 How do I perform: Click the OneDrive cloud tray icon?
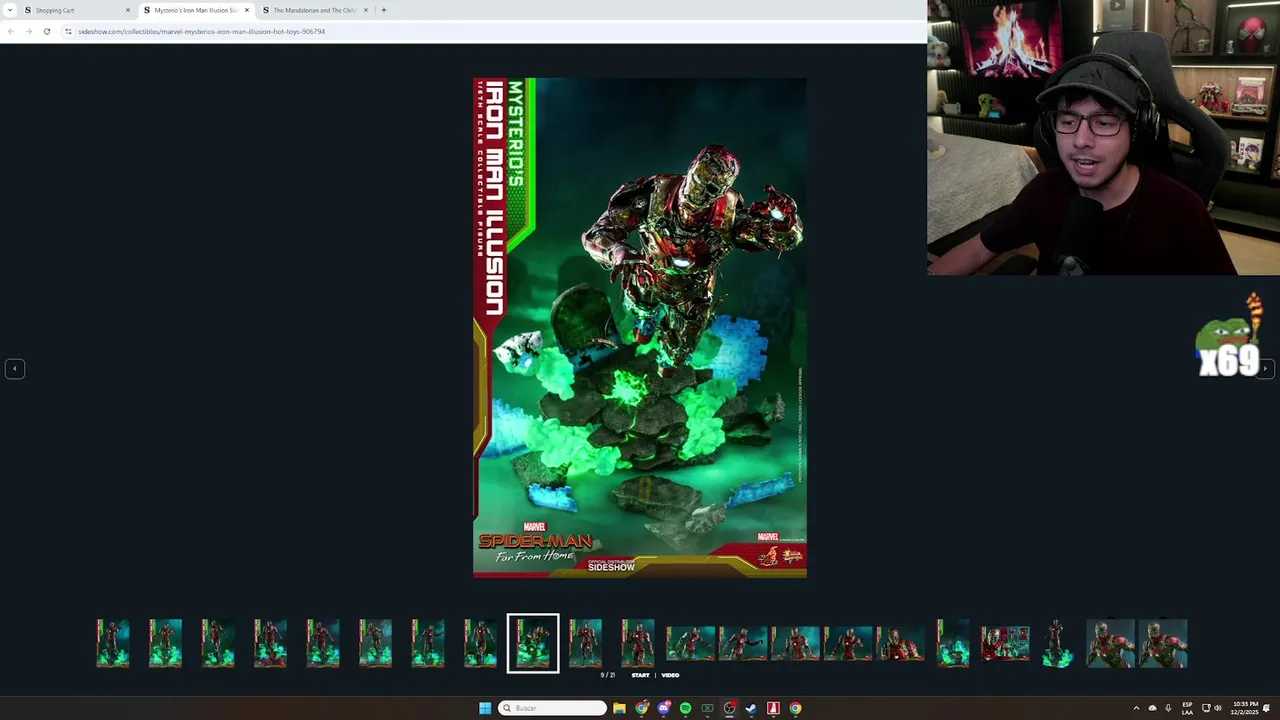[1152, 708]
